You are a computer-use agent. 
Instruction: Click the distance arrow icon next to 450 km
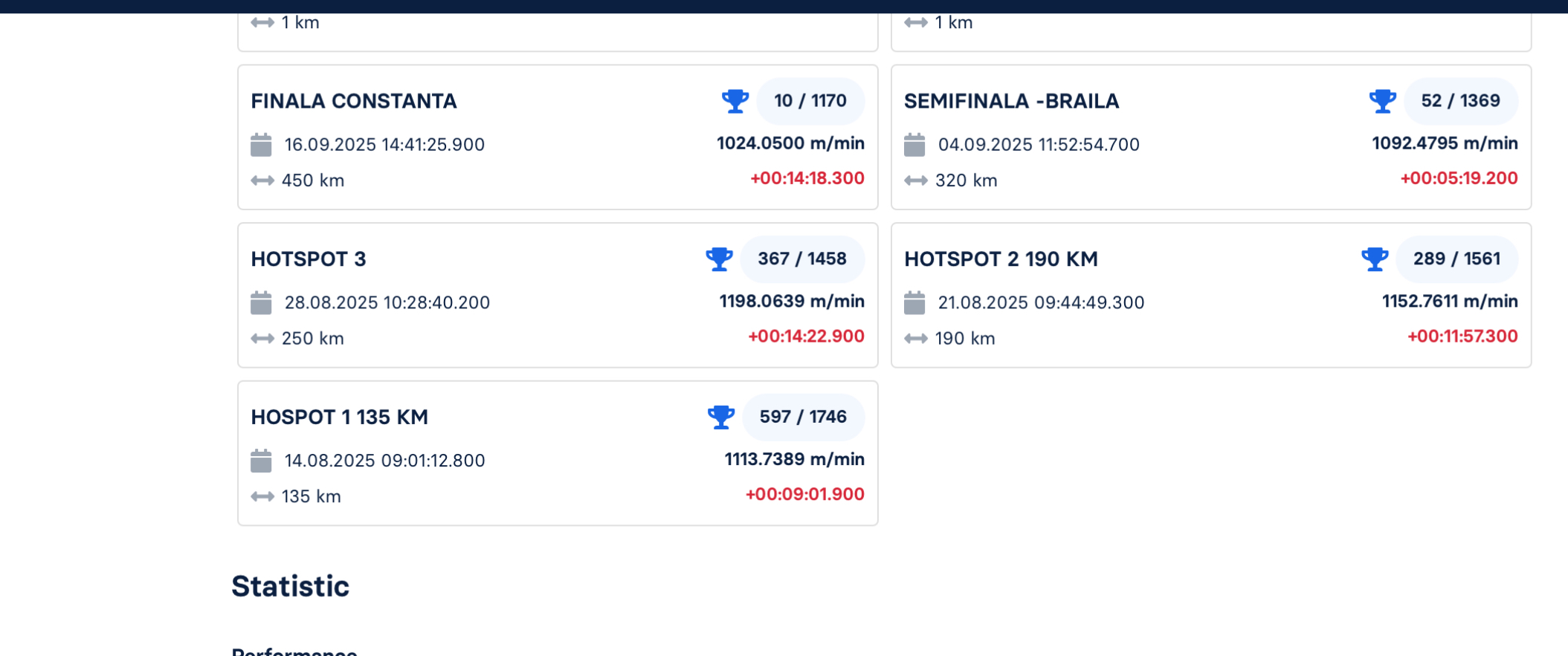[x=262, y=181]
